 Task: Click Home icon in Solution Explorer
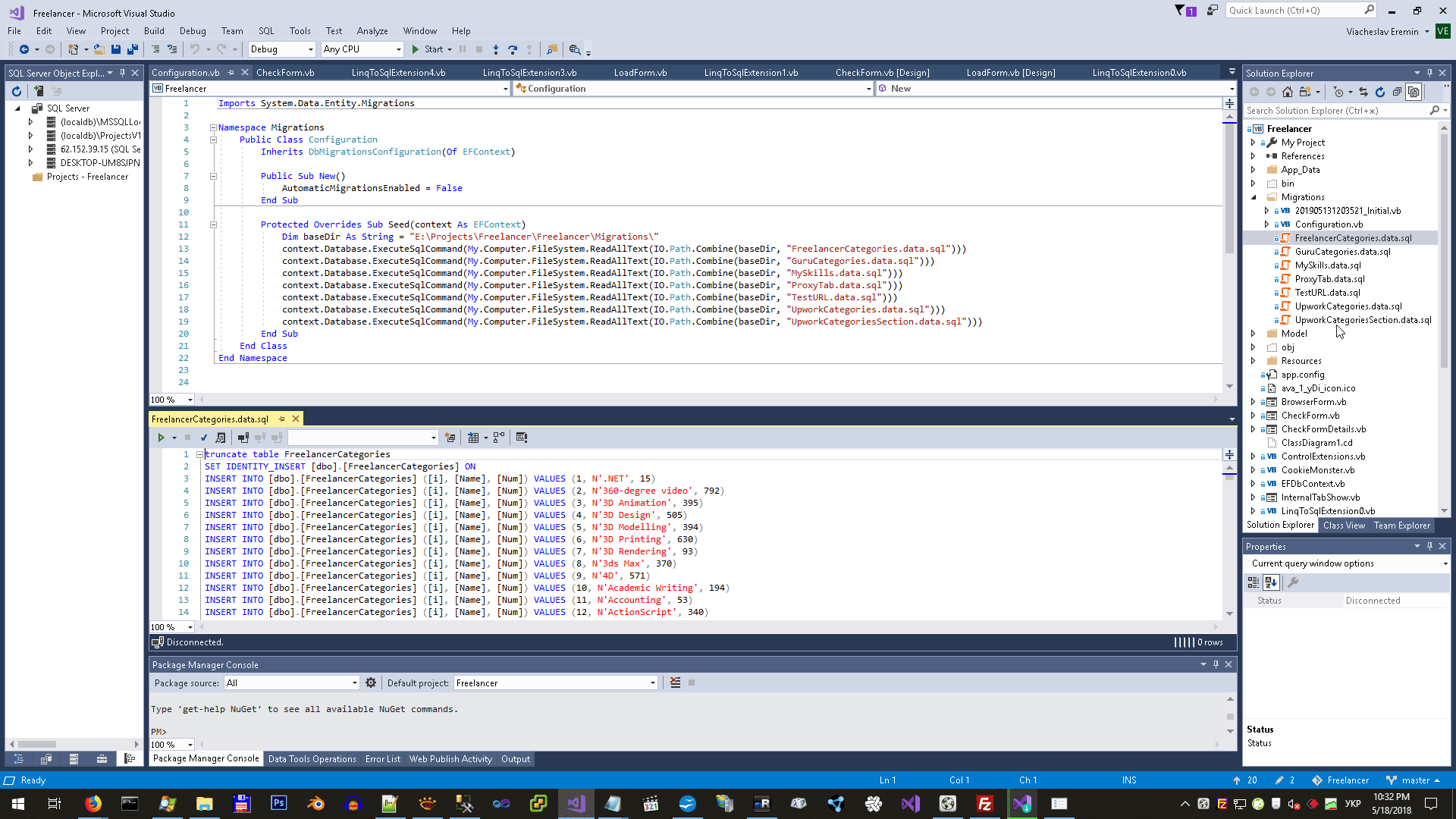coord(1288,92)
